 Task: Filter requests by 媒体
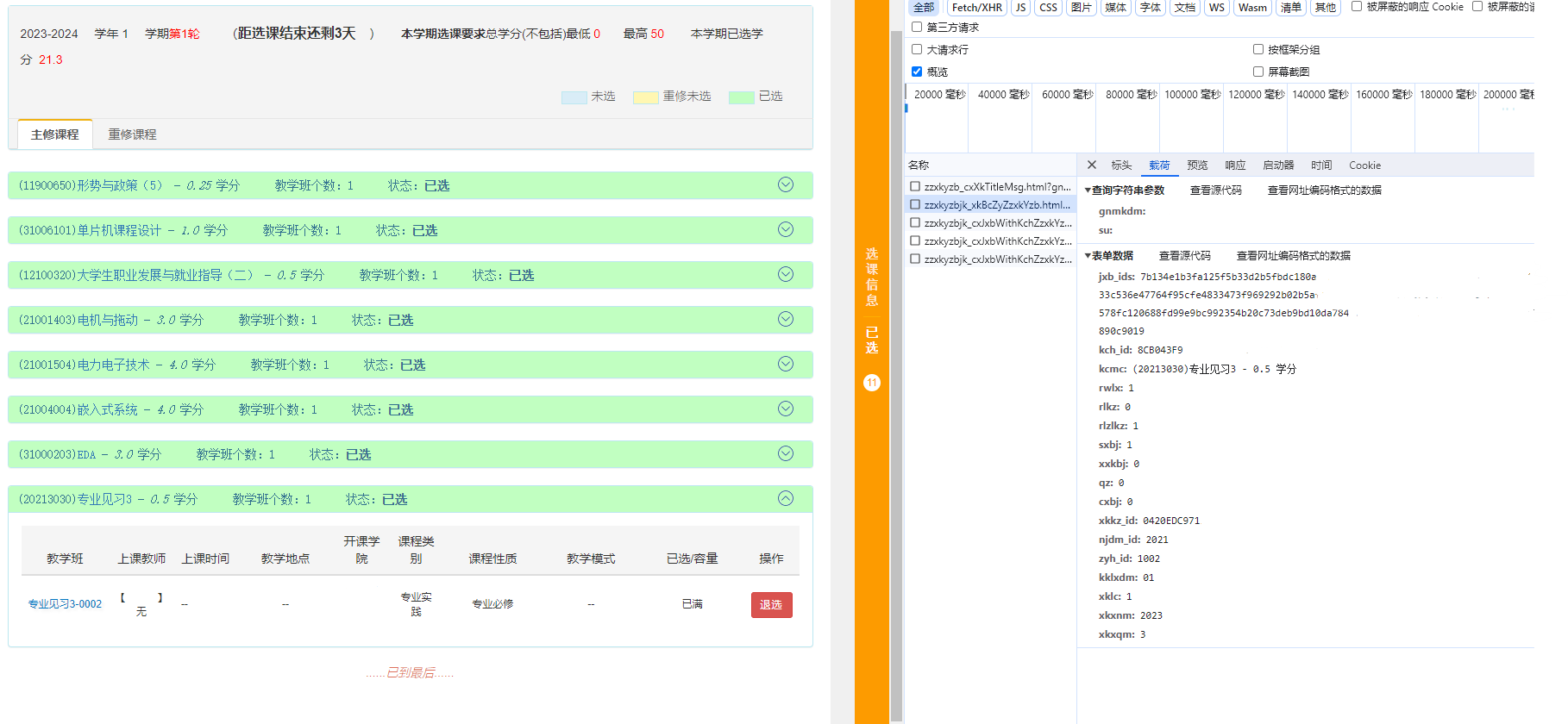coord(1115,7)
